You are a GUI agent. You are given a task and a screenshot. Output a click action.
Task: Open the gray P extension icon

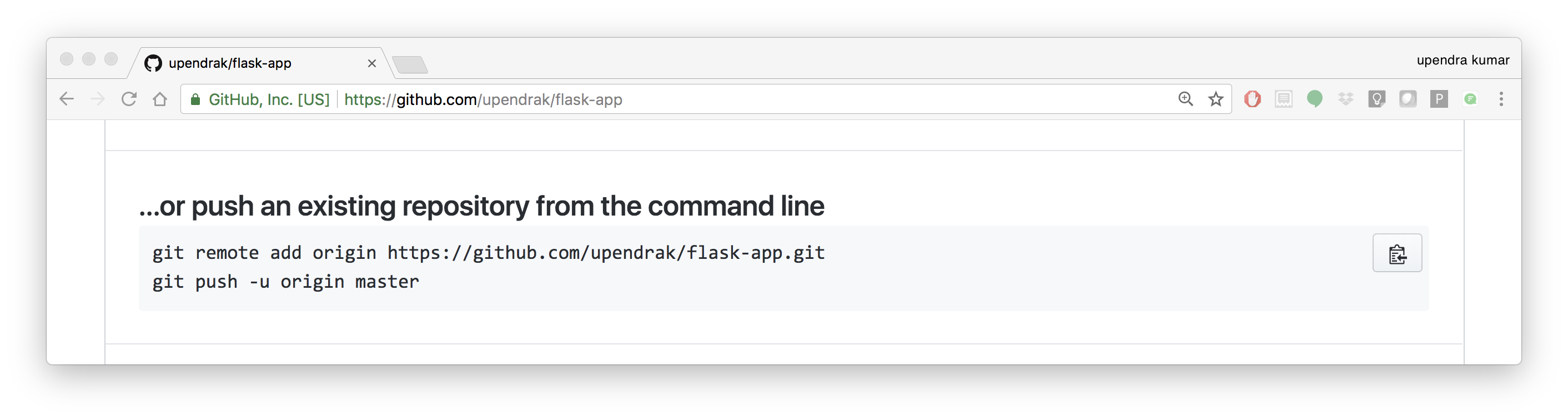click(1439, 98)
